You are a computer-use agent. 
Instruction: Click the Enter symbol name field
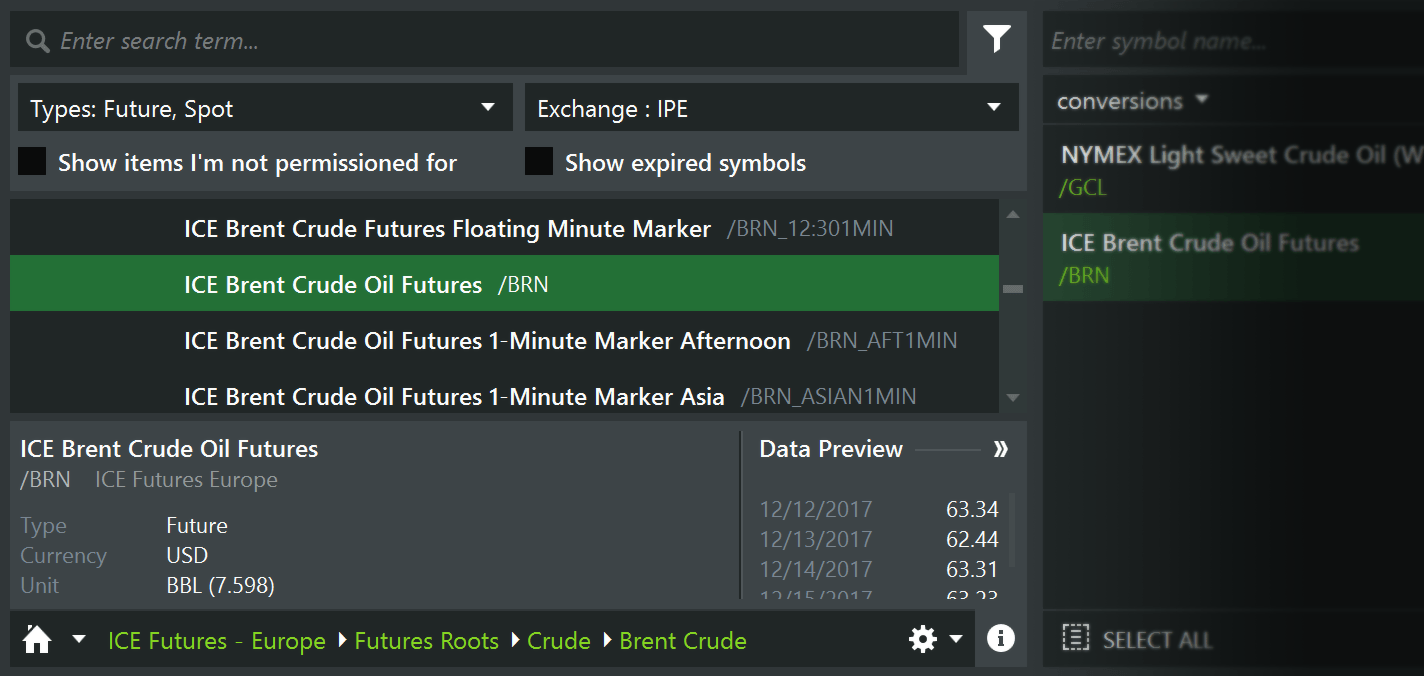tap(1233, 41)
